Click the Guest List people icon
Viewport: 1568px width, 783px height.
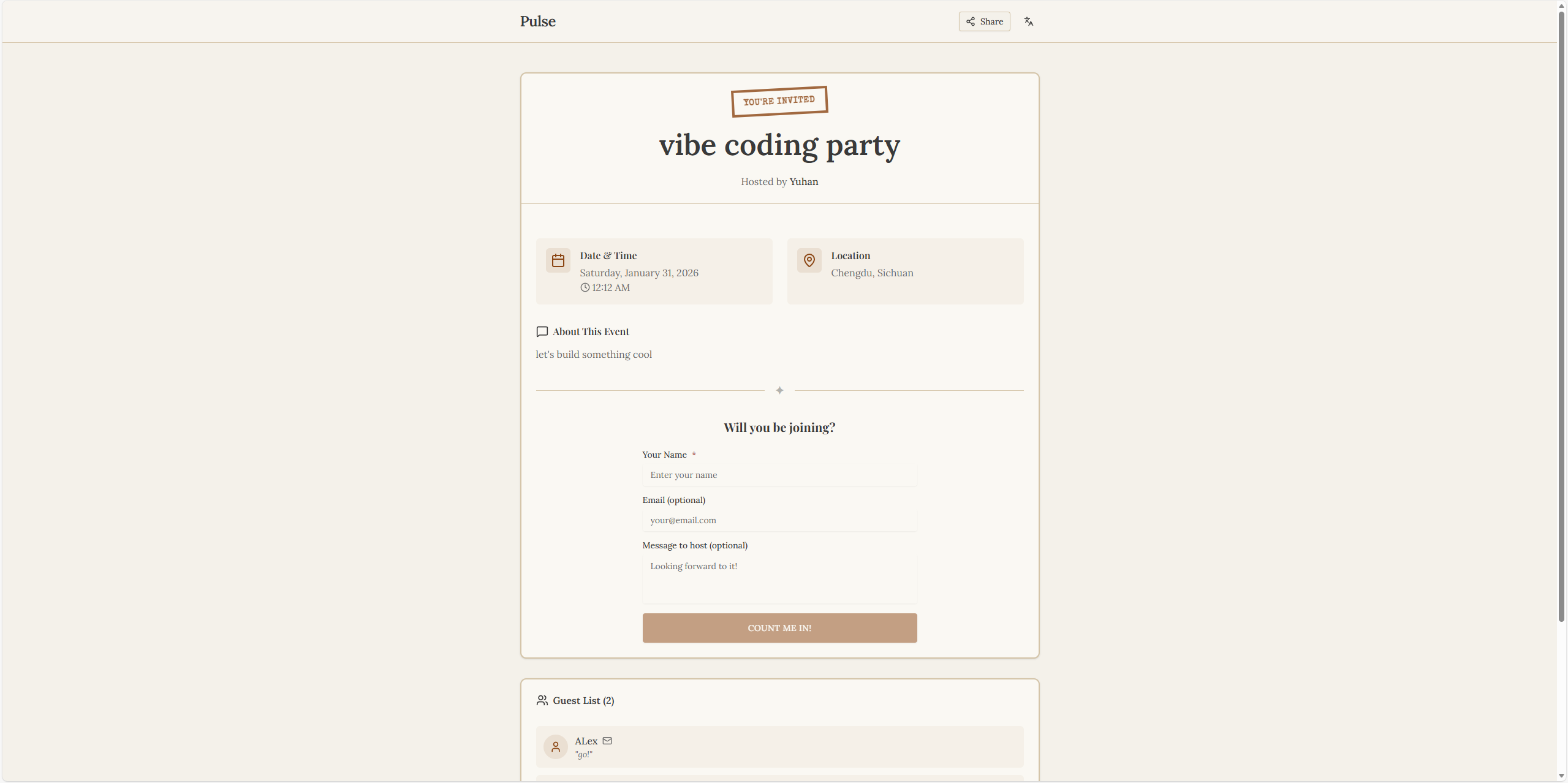pyautogui.click(x=542, y=700)
